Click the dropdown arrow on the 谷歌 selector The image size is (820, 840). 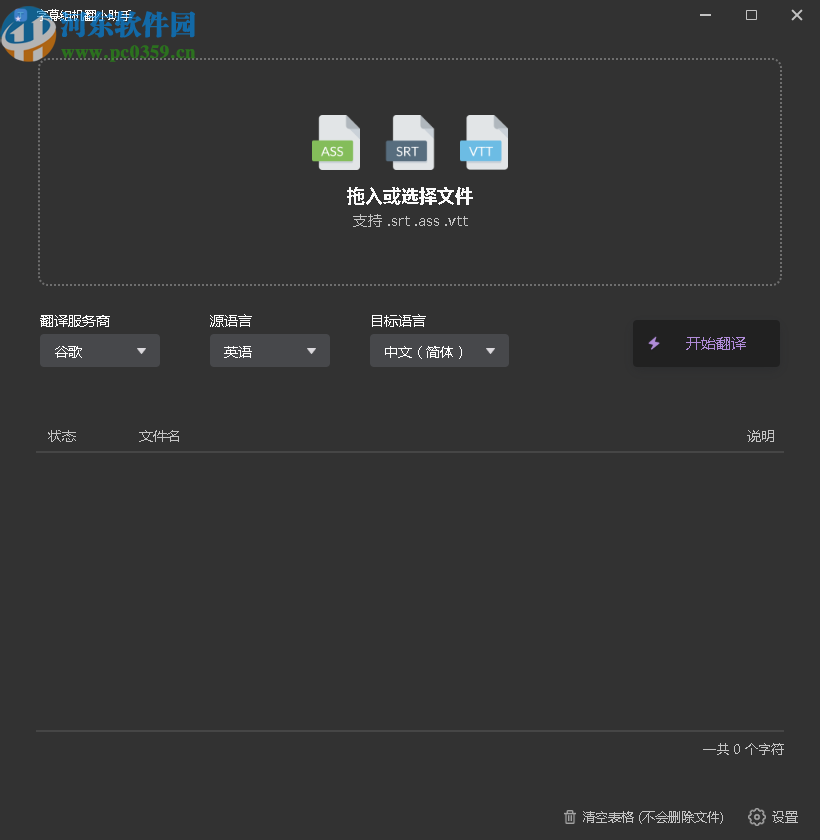coord(143,350)
